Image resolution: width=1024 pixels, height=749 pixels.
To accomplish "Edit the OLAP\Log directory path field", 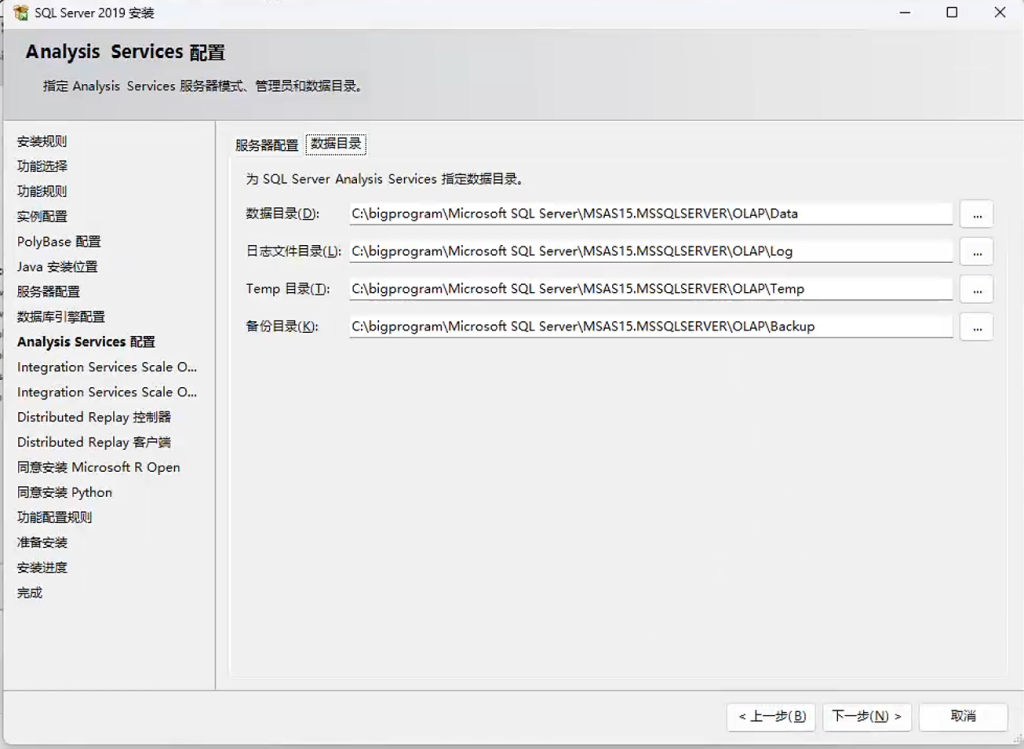I will 650,251.
